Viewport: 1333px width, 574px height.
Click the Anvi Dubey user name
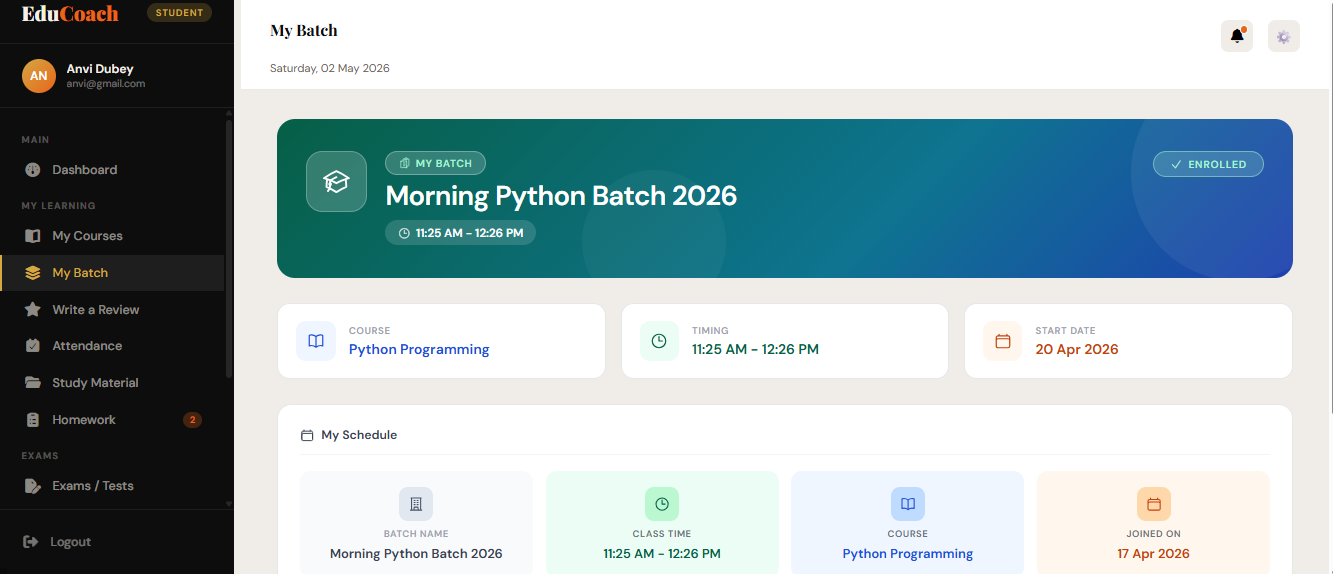pyautogui.click(x=100, y=69)
